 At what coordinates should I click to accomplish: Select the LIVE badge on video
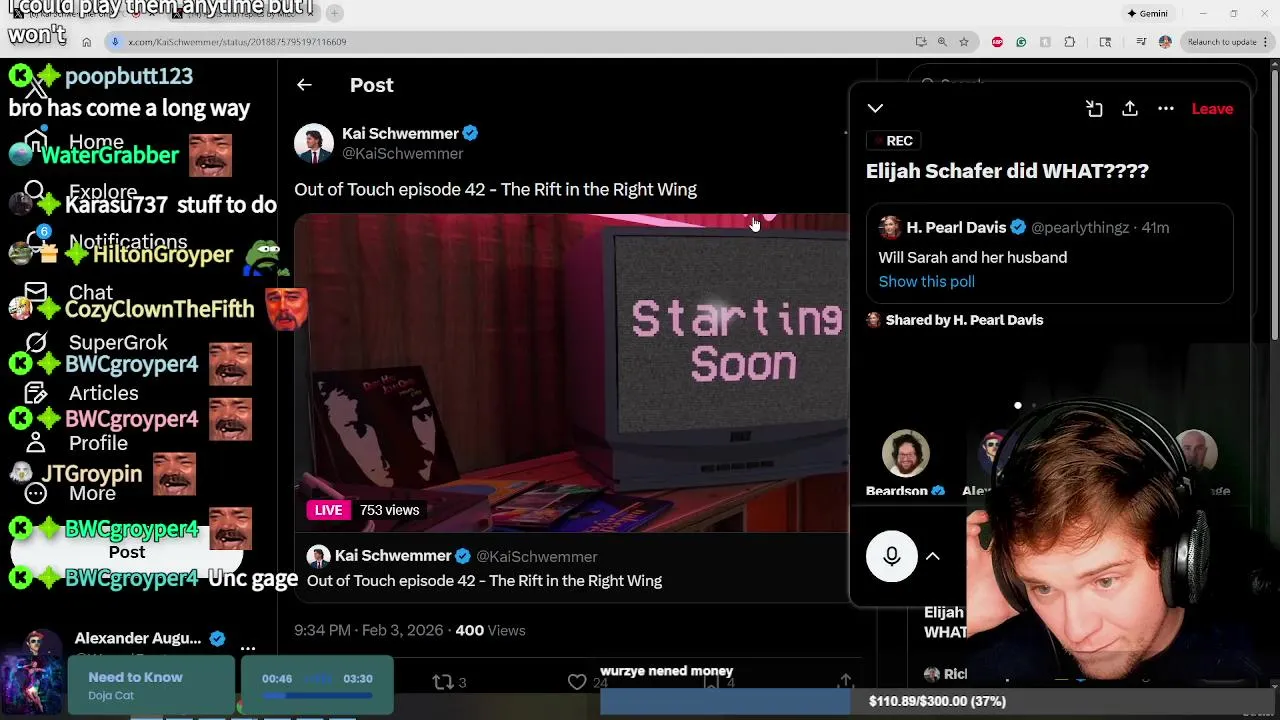point(328,510)
